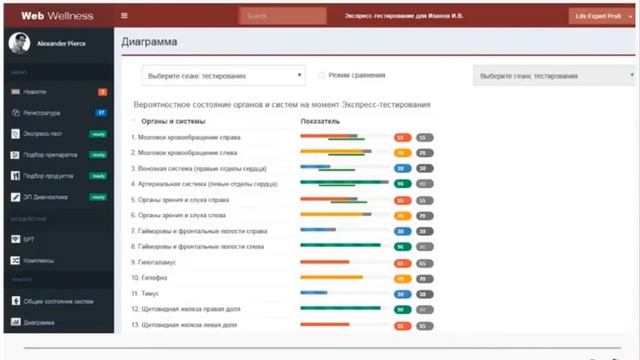Open Подбор продуктов menu item
The height and width of the screenshot is (360, 640).
(x=48, y=176)
